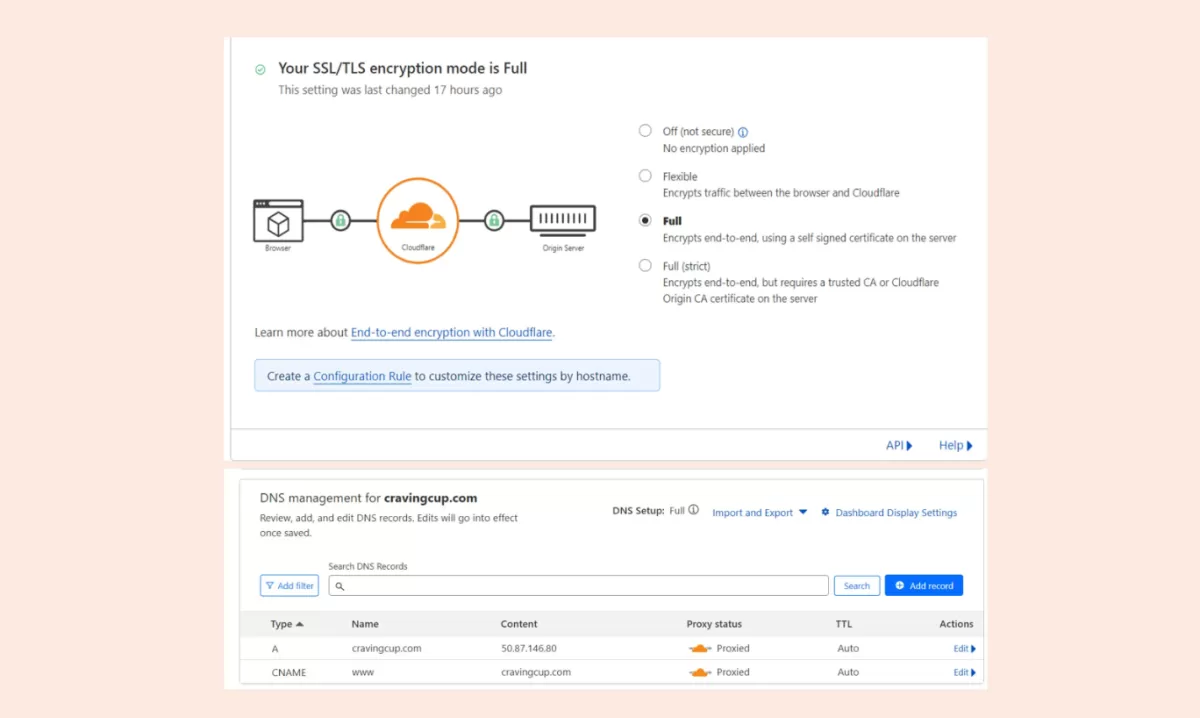Click the magnifier icon in search field
The image size is (1200, 718).
[x=340, y=587]
